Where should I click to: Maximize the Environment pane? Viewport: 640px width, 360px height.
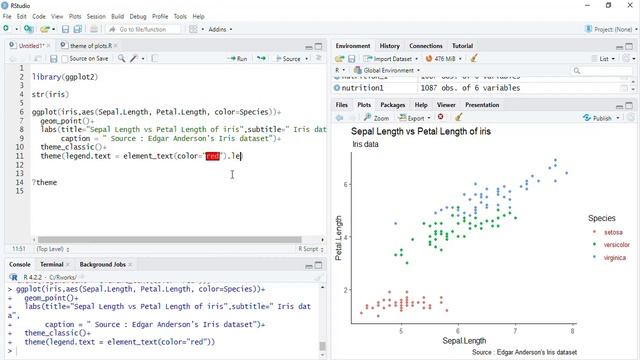629,46
